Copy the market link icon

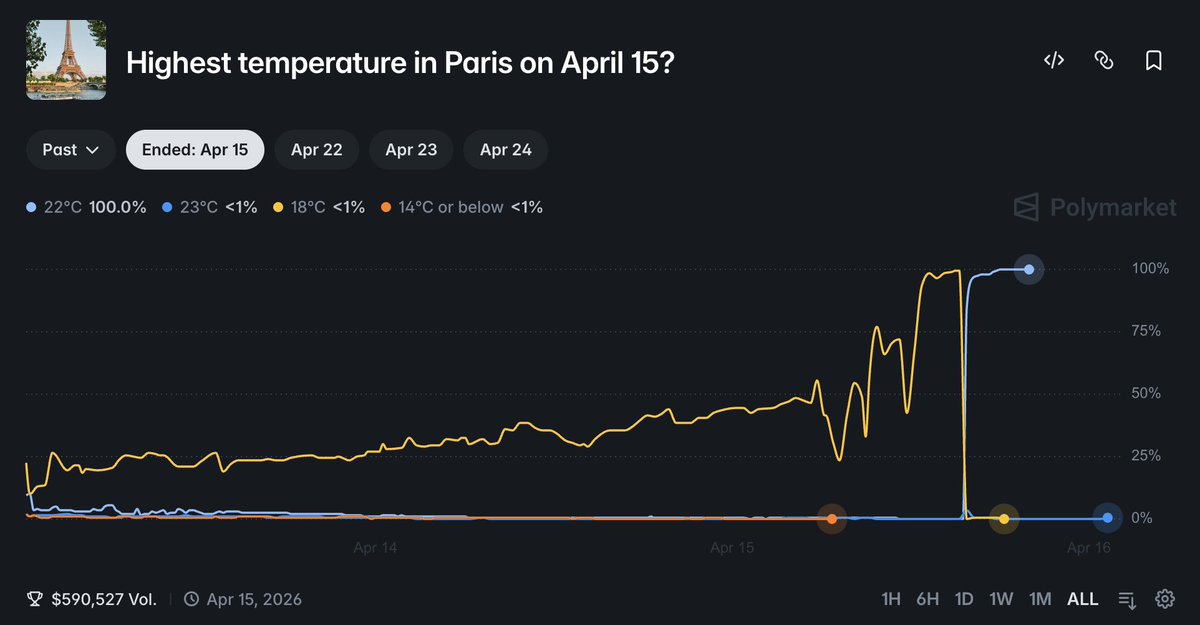[x=1103, y=61]
